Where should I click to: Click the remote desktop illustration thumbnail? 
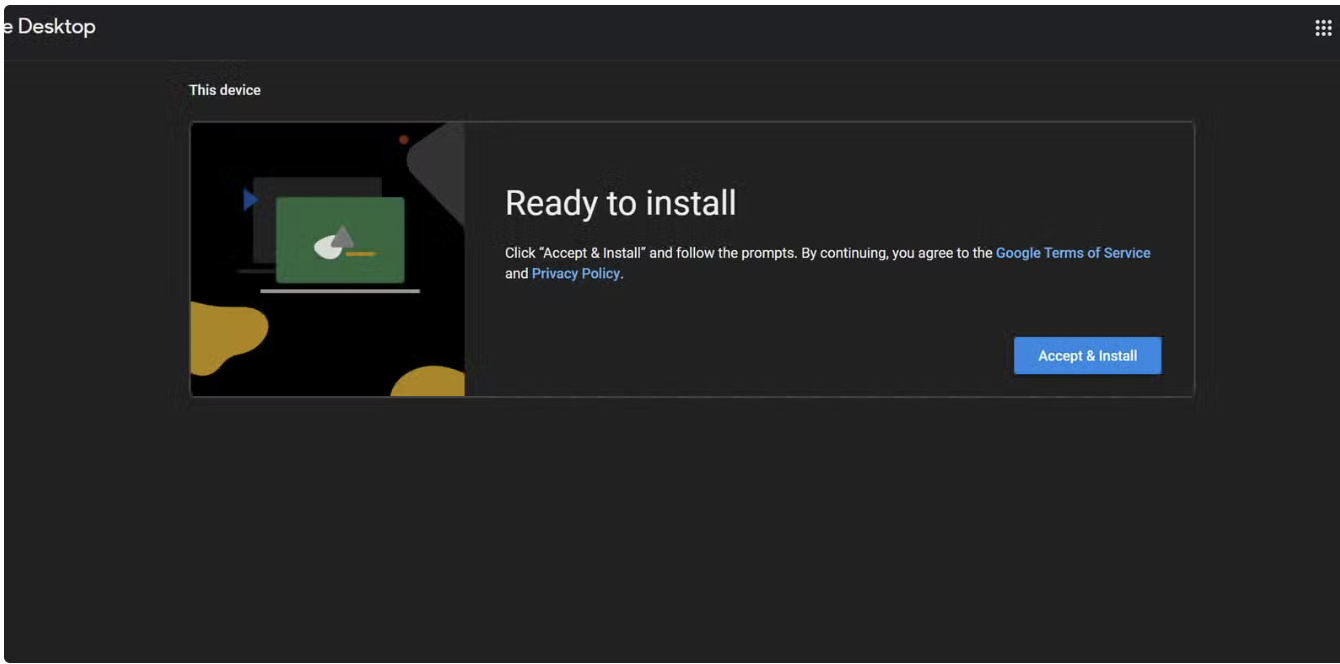(328, 259)
